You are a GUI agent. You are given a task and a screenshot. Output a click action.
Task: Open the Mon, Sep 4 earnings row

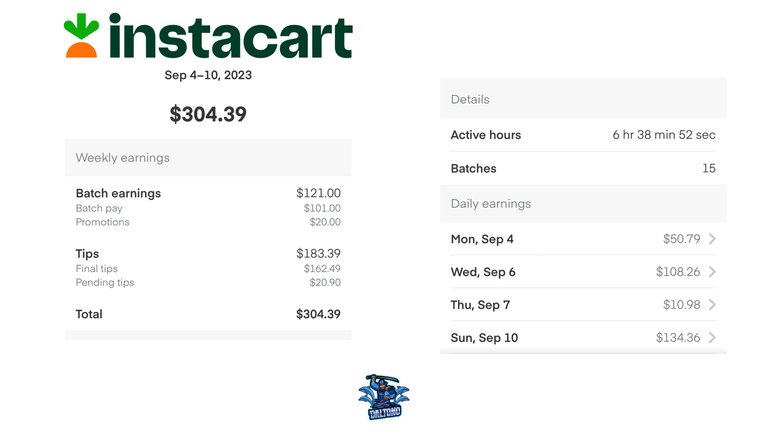(x=583, y=239)
